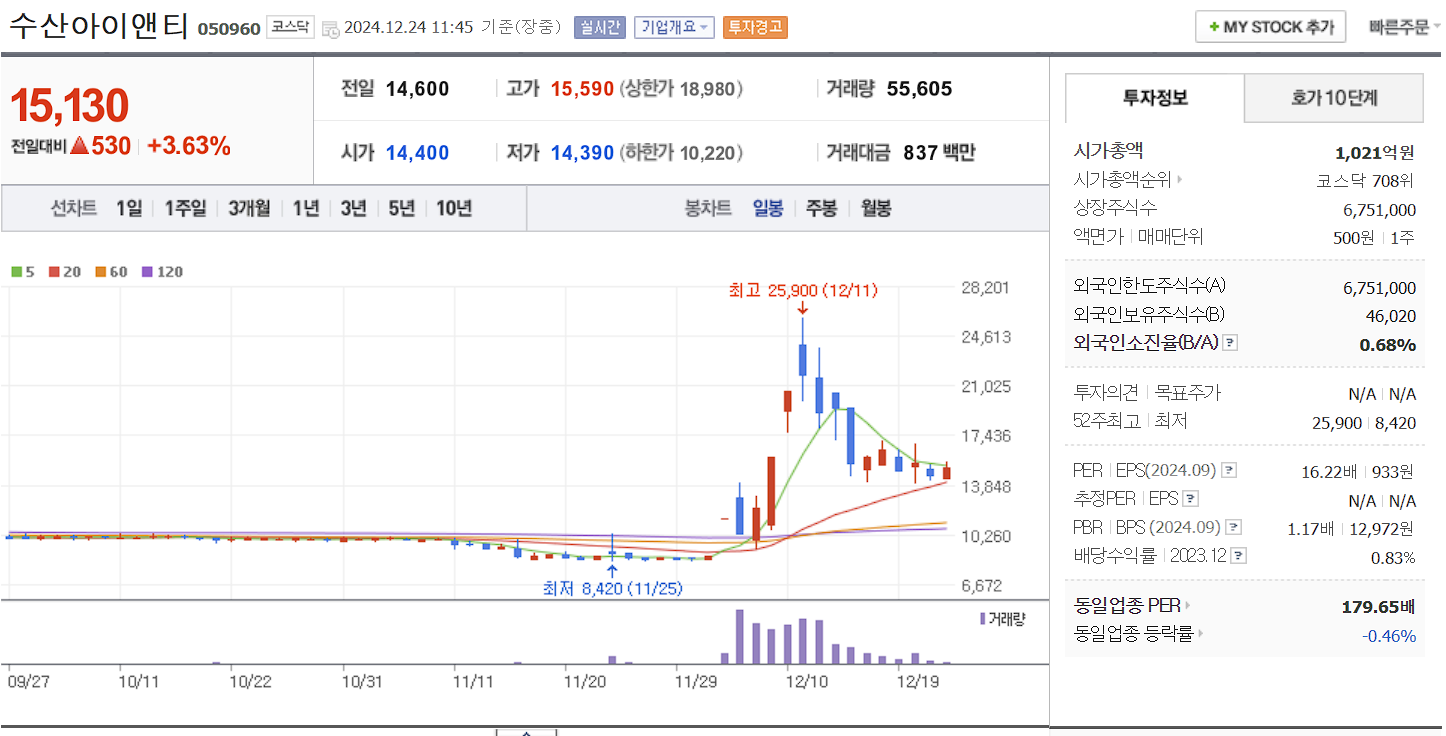Click the 최고 25,900 marker on the chart
This screenshot has width=1446, height=736.
(x=801, y=291)
